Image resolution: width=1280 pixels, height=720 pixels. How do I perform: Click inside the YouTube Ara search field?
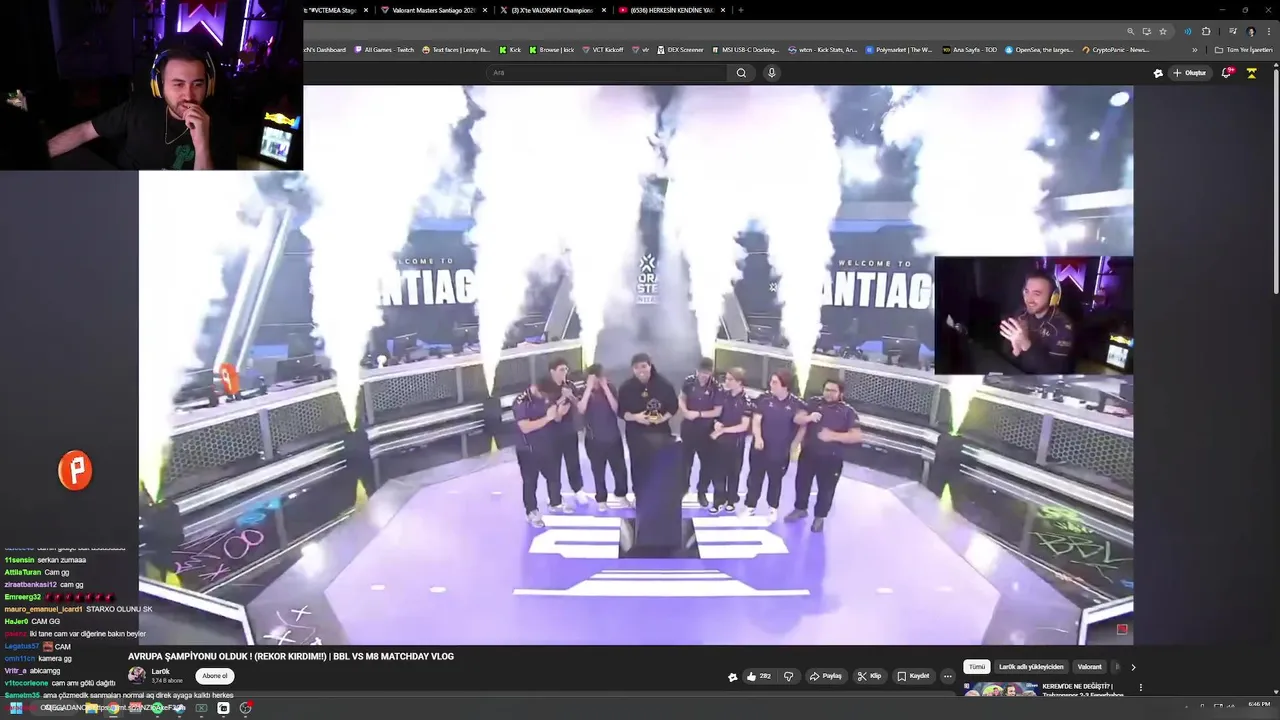[608, 73]
